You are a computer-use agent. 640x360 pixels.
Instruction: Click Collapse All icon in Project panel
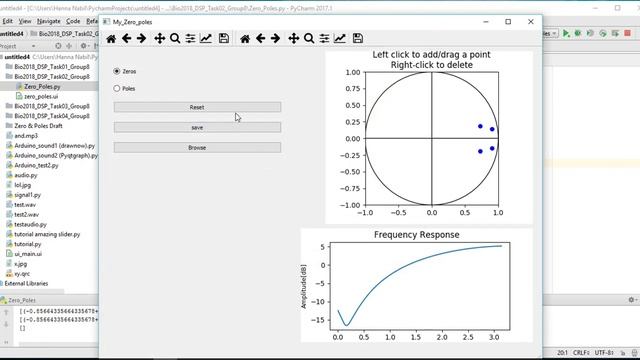(69, 46)
